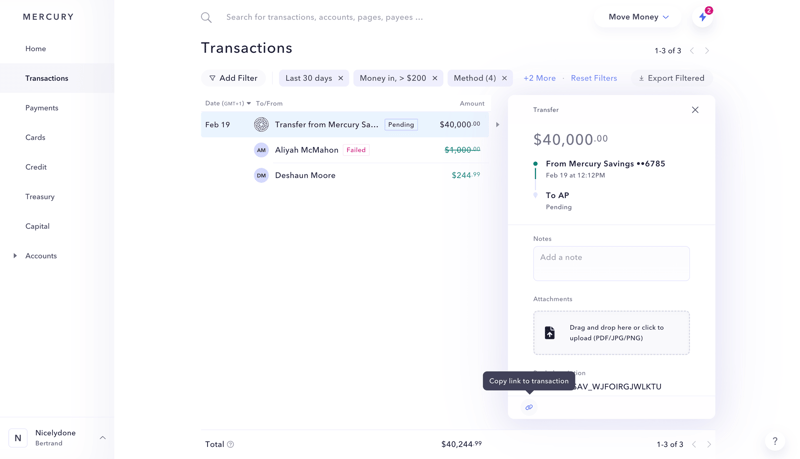800x459 pixels.
Task: Click the Add a note field
Action: [611, 264]
